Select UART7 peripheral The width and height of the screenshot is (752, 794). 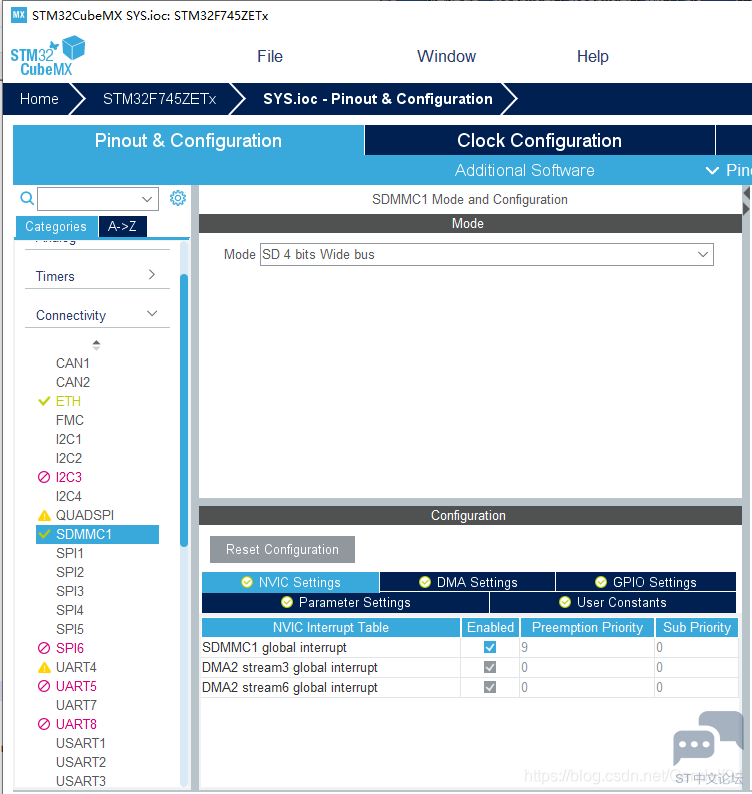76,705
